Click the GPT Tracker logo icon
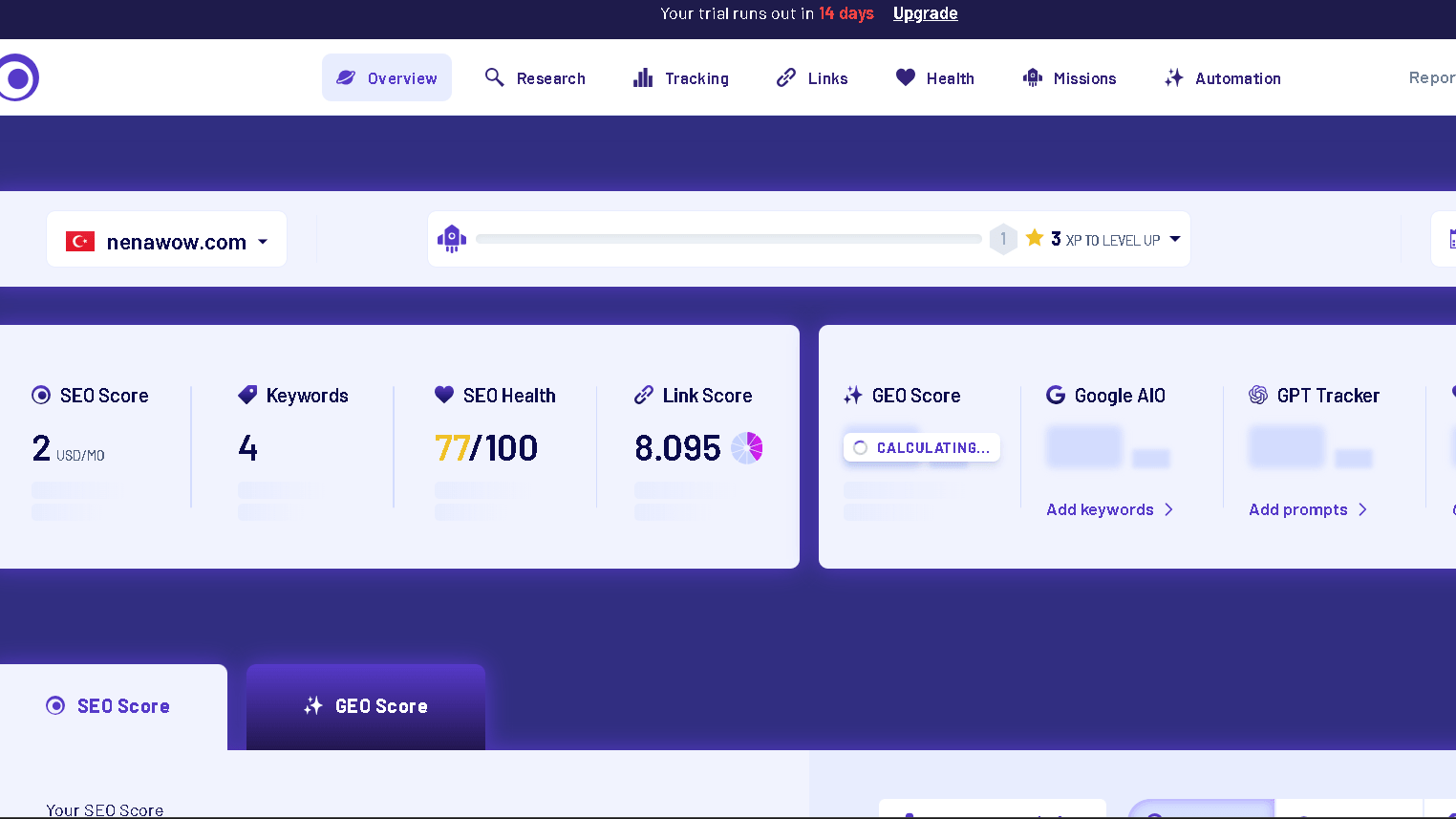 click(1258, 395)
